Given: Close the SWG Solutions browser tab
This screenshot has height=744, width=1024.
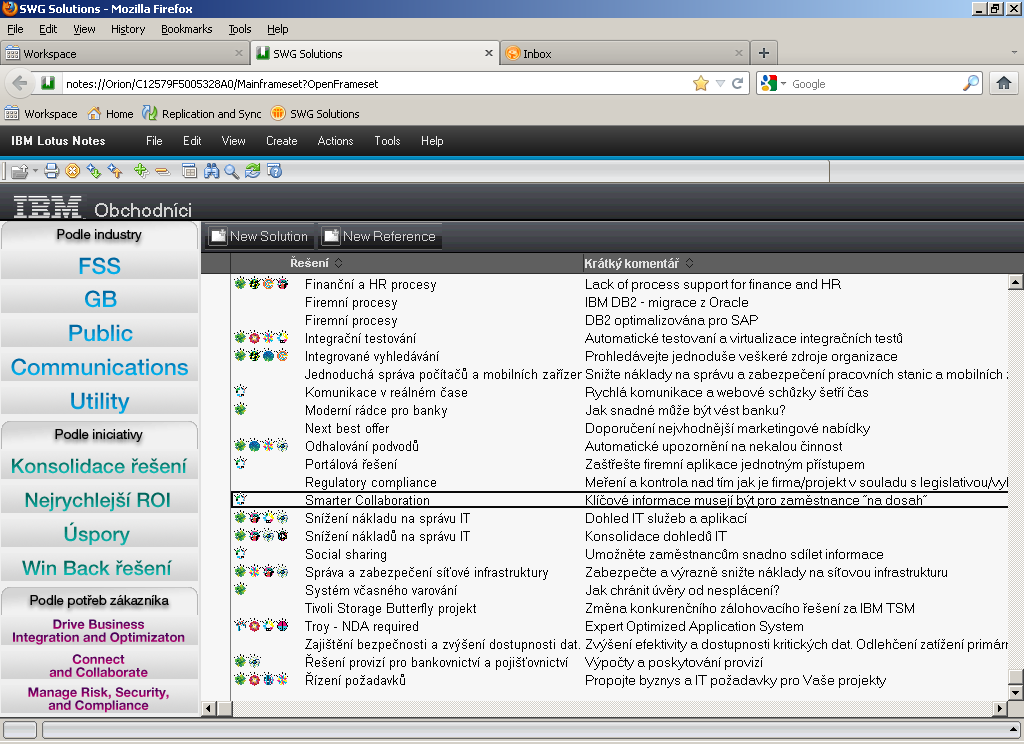Looking at the screenshot, I should [488, 53].
